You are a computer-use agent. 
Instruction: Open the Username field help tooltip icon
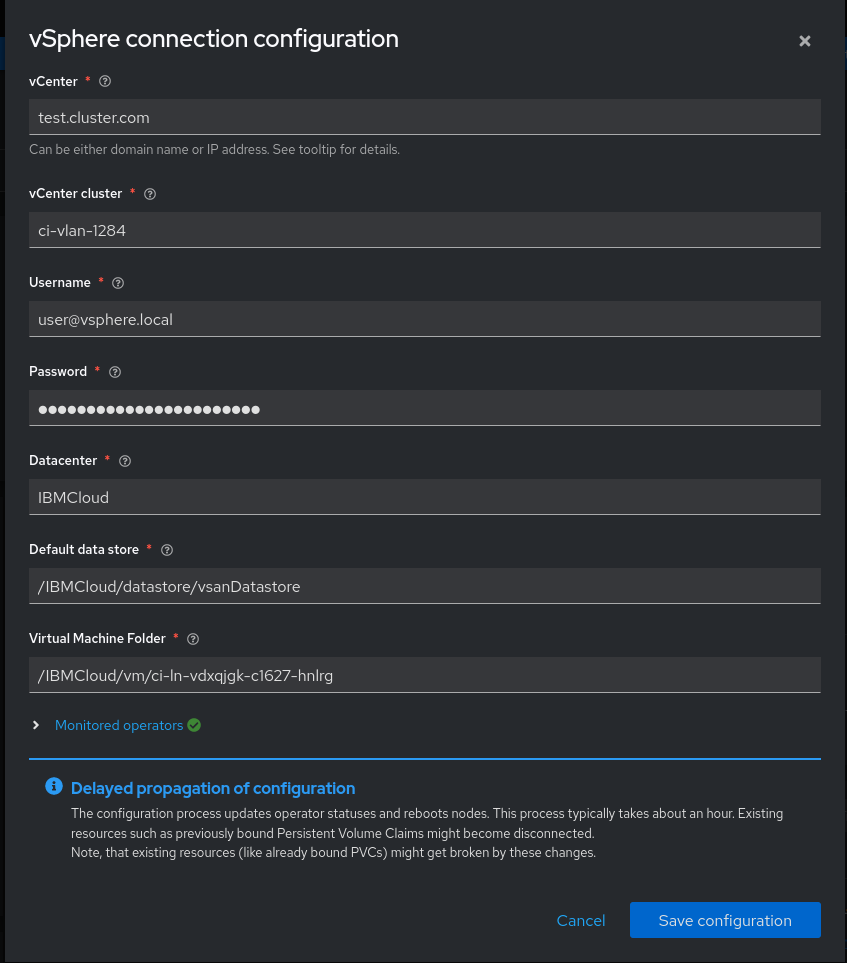point(119,283)
